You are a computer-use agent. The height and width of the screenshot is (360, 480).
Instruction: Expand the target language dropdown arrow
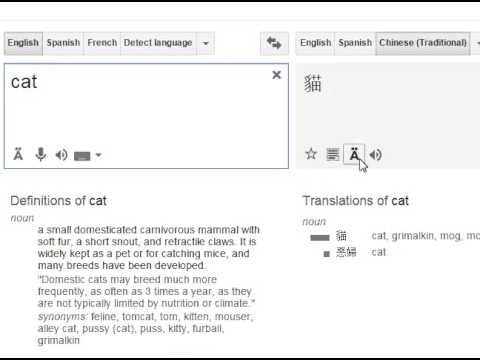pyautogui.click(x=477, y=43)
